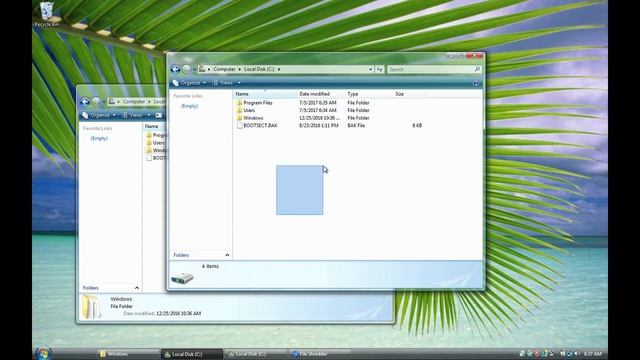Open the address bar history dropdown

[370, 69]
